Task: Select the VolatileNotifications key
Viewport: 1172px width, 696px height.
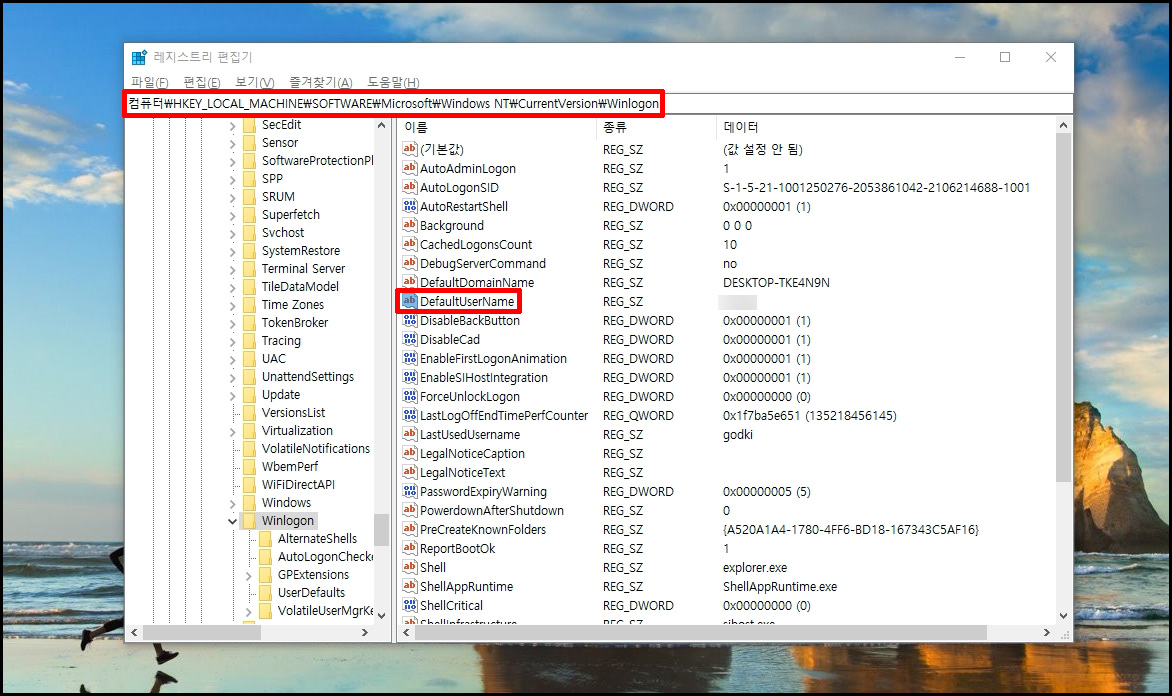Action: pyautogui.click(x=315, y=449)
